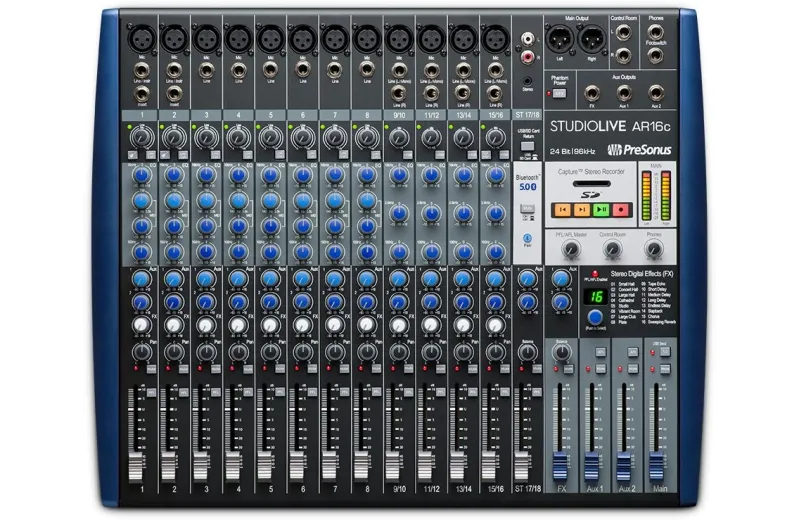The height and width of the screenshot is (520, 800).
Task: Hit the green play/pause button
Action: (x=602, y=209)
